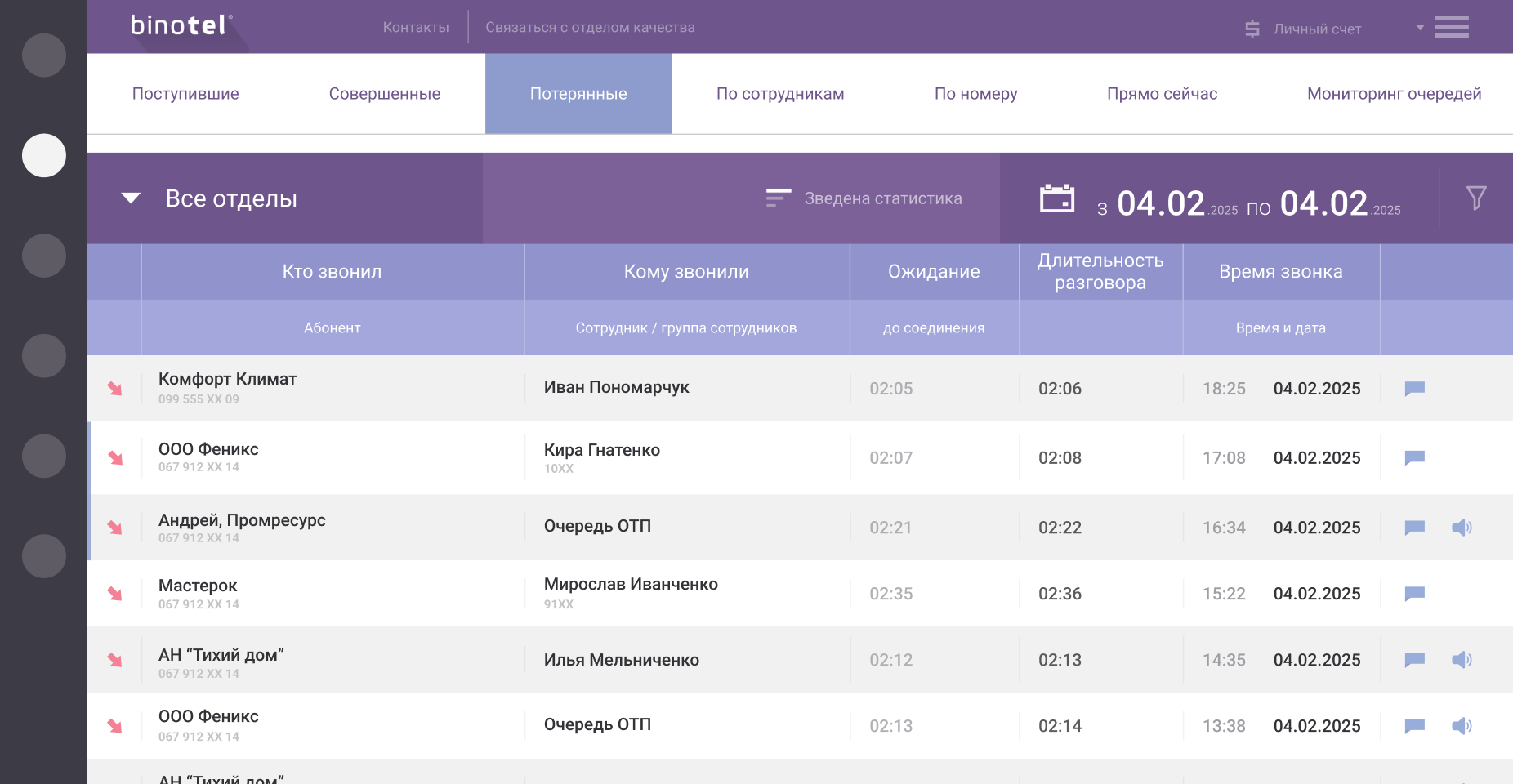Click employee name Мирослав Иванченко
The image size is (1513, 784).
click(631, 584)
